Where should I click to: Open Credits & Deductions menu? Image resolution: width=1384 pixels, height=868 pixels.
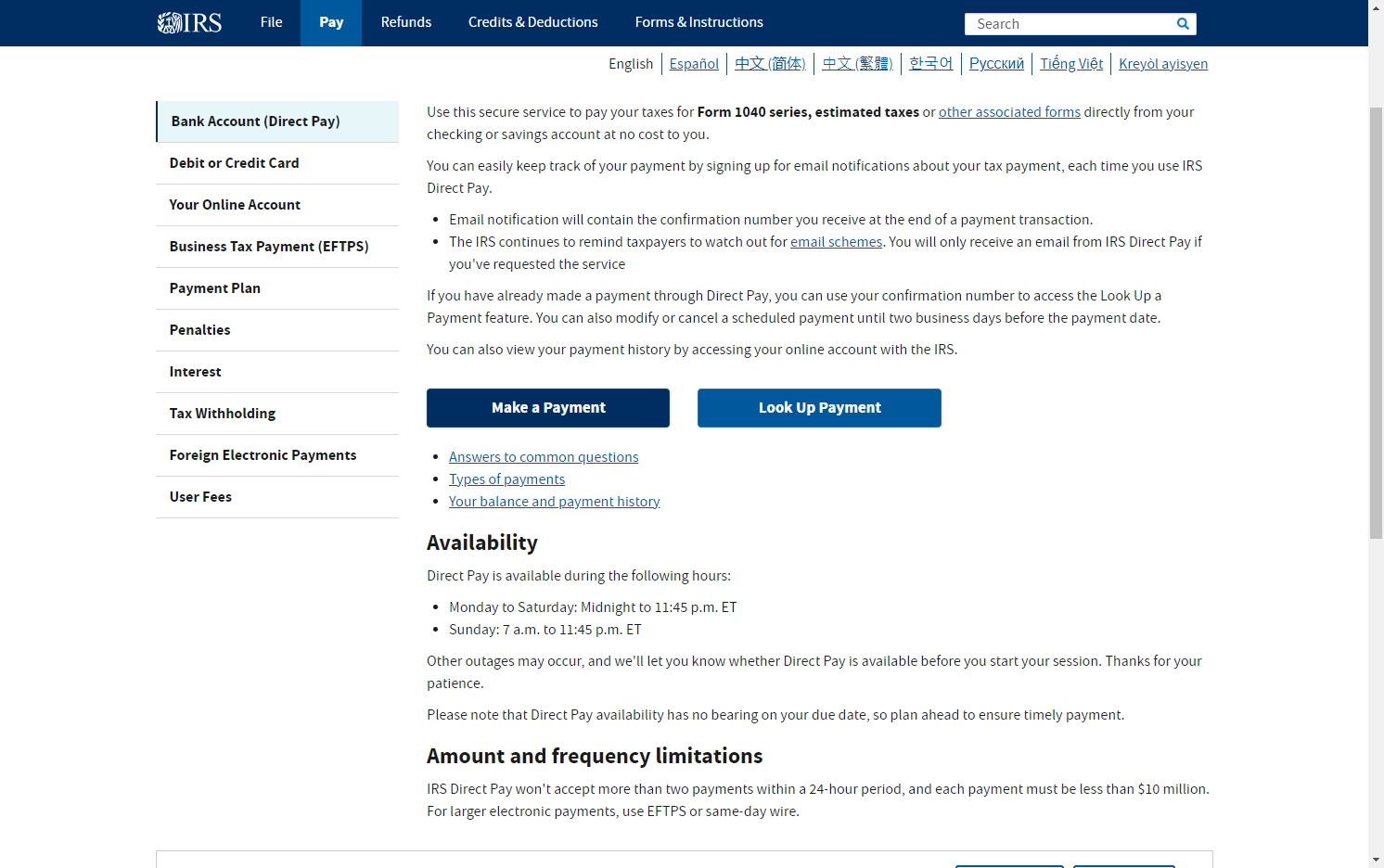coord(533,22)
